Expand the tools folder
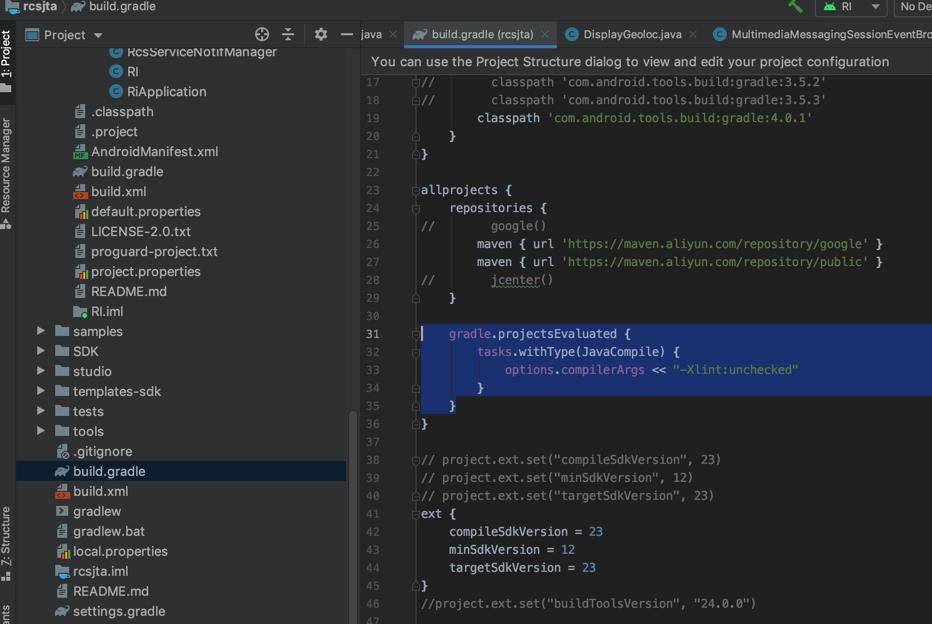The width and height of the screenshot is (932, 624). click(40, 430)
